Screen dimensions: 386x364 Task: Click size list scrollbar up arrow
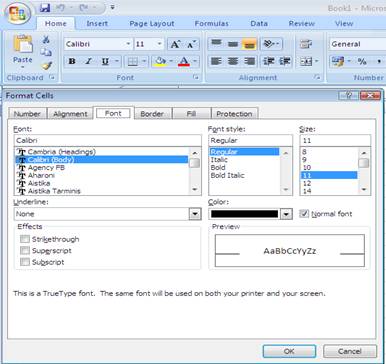[364, 153]
